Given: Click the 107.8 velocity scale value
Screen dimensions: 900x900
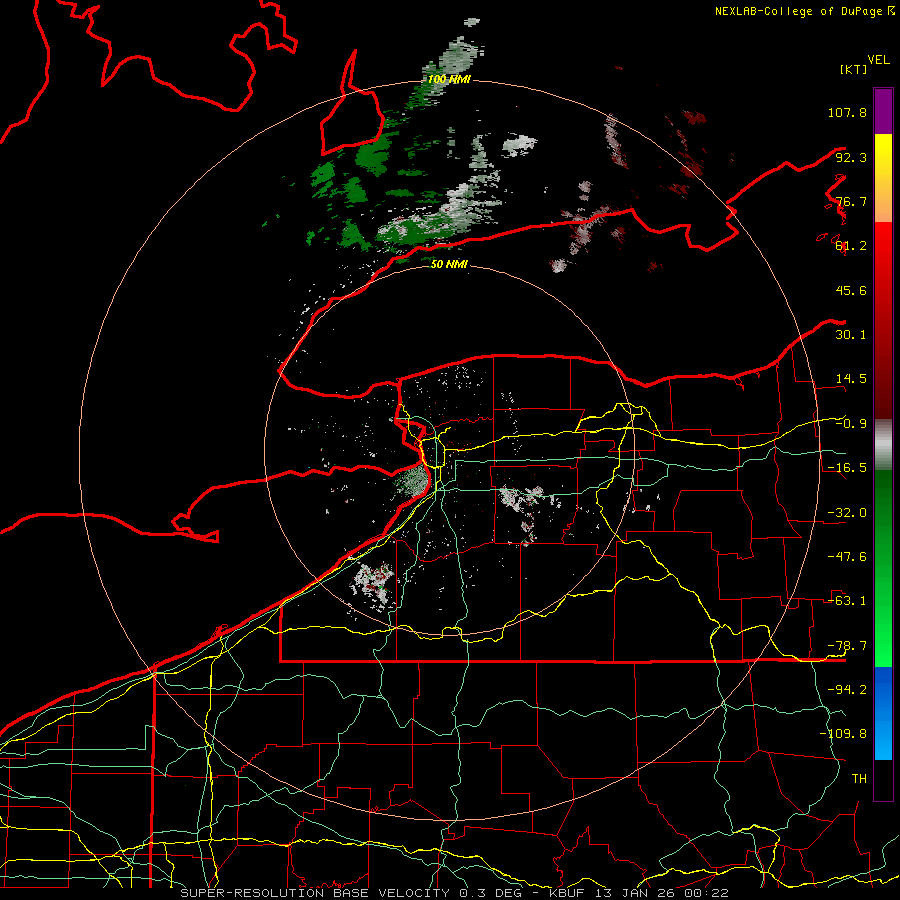Looking at the screenshot, I should (x=847, y=112).
